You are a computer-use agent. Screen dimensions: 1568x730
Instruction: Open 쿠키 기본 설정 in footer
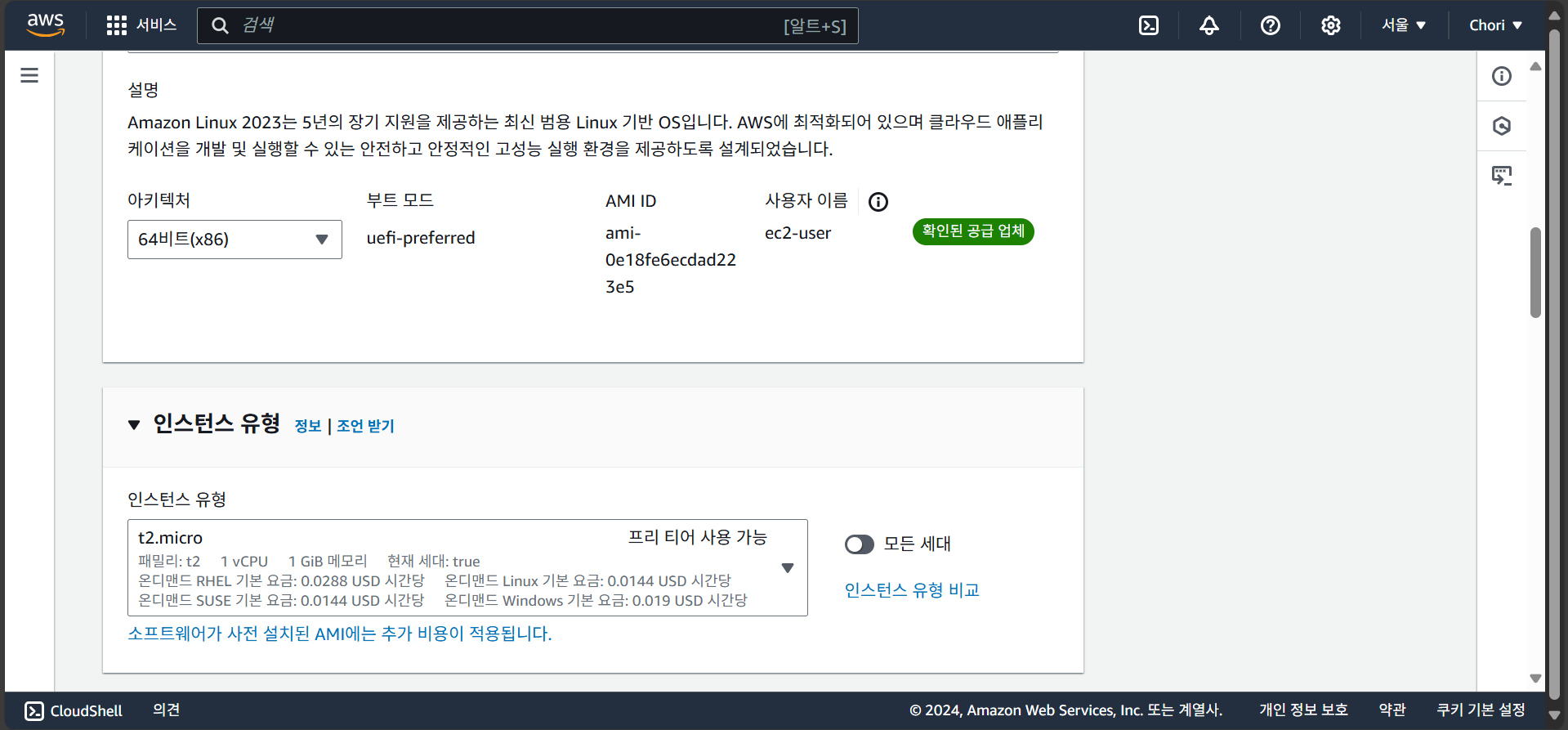(x=1481, y=710)
